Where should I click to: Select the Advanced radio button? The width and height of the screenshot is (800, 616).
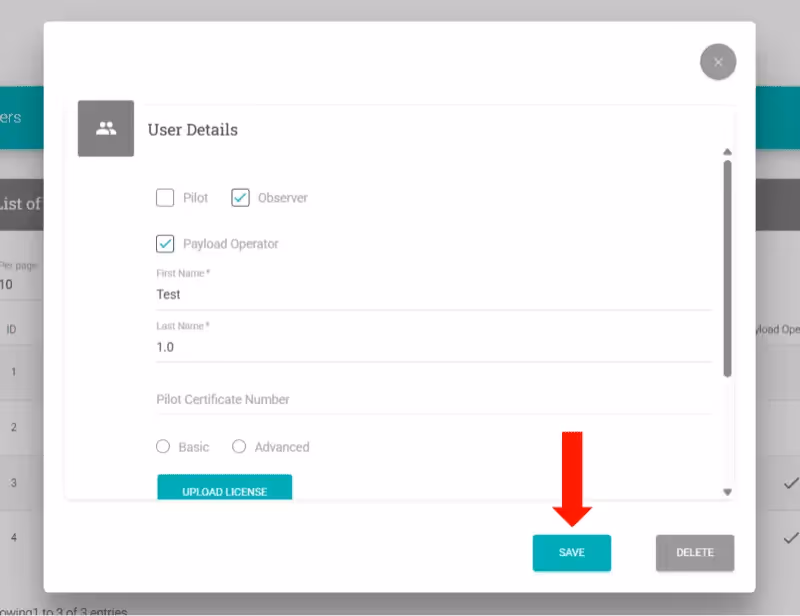coord(239,447)
